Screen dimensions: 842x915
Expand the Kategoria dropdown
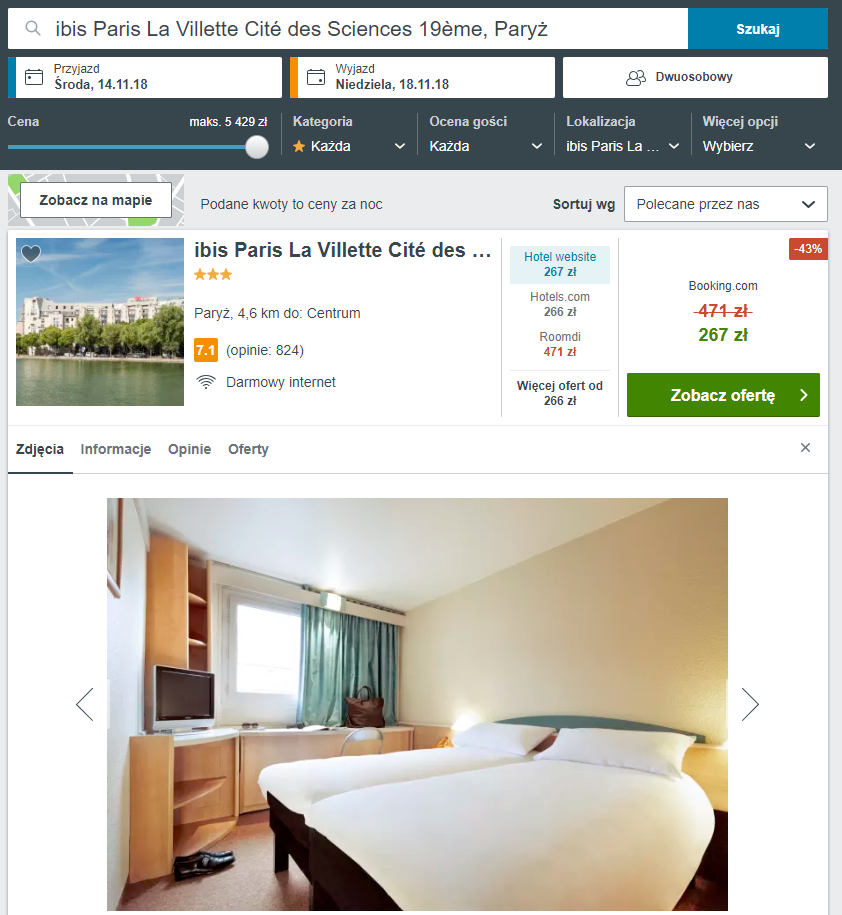(349, 146)
